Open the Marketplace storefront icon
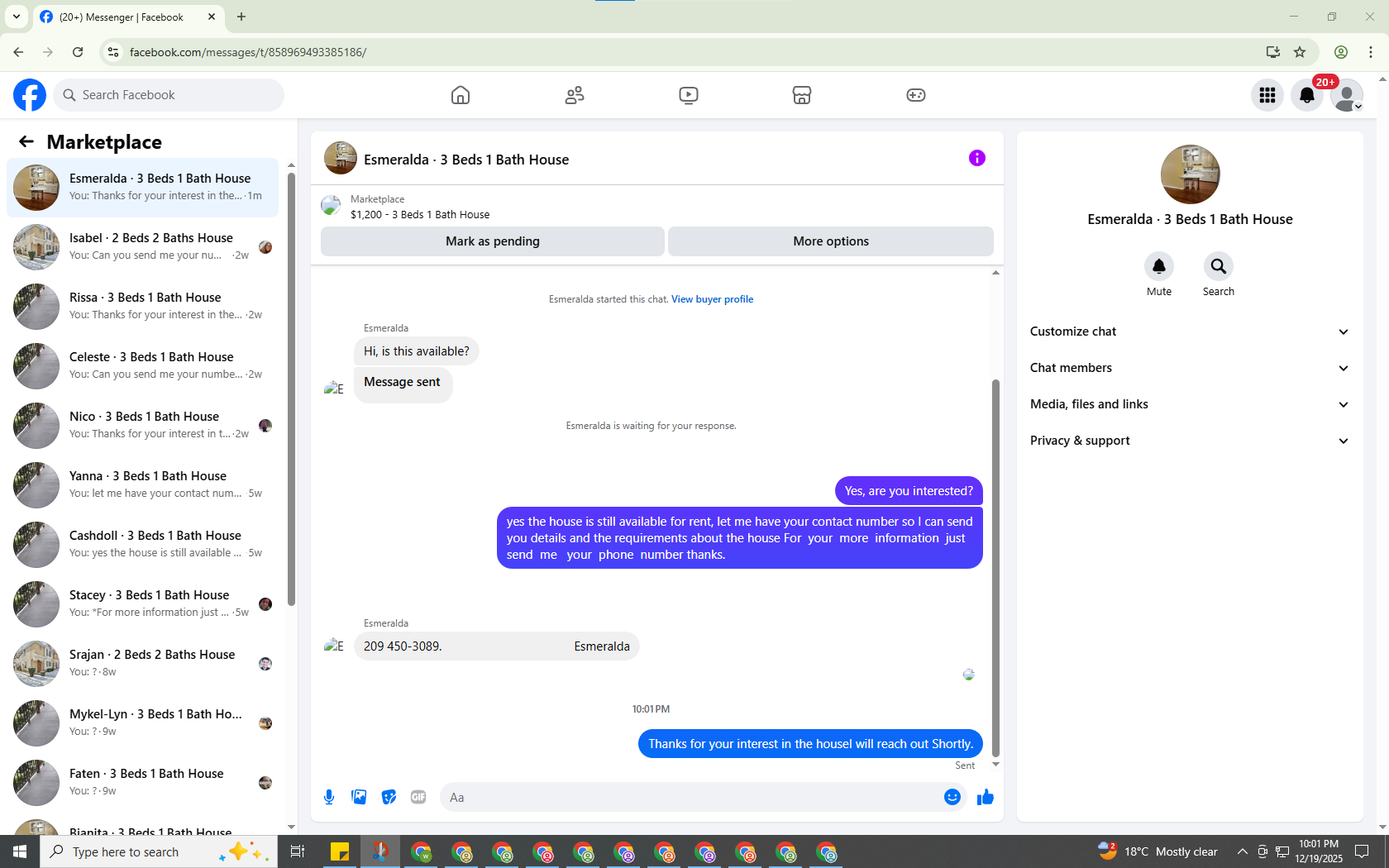Image resolution: width=1389 pixels, height=868 pixels. pos(802,95)
